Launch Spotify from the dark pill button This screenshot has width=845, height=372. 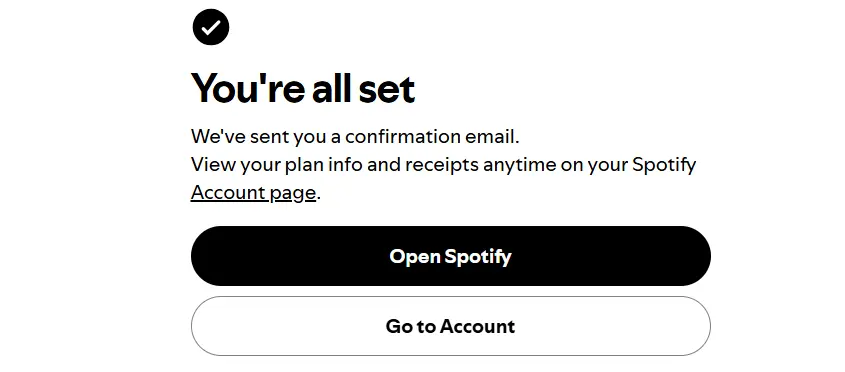tap(451, 256)
